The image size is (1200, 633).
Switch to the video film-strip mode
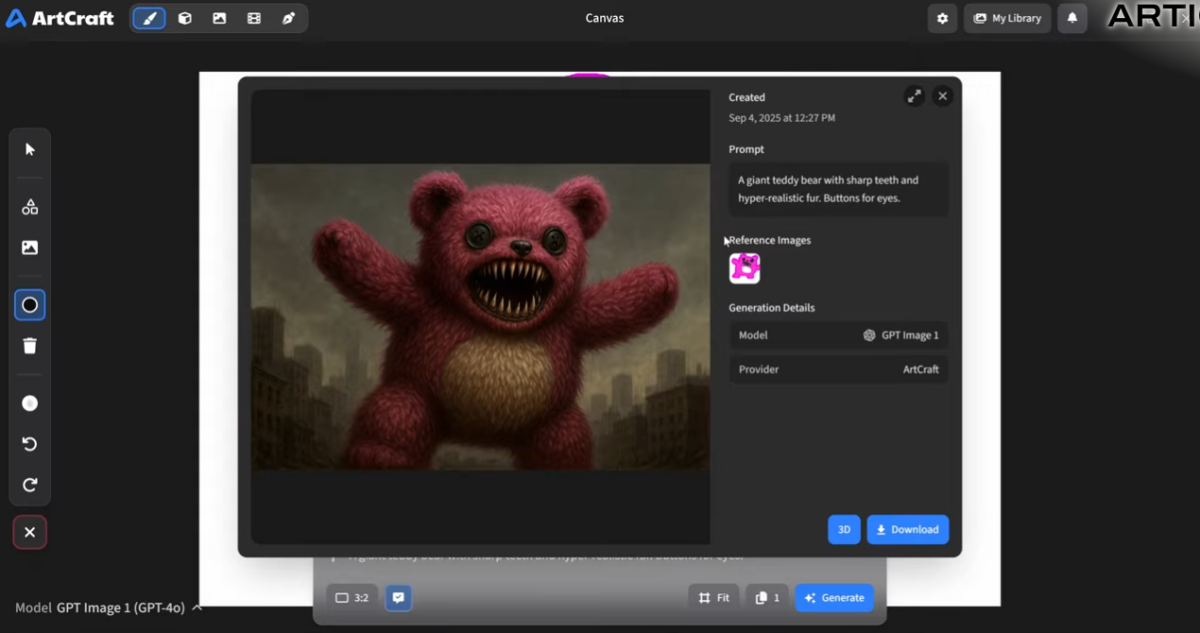254,18
